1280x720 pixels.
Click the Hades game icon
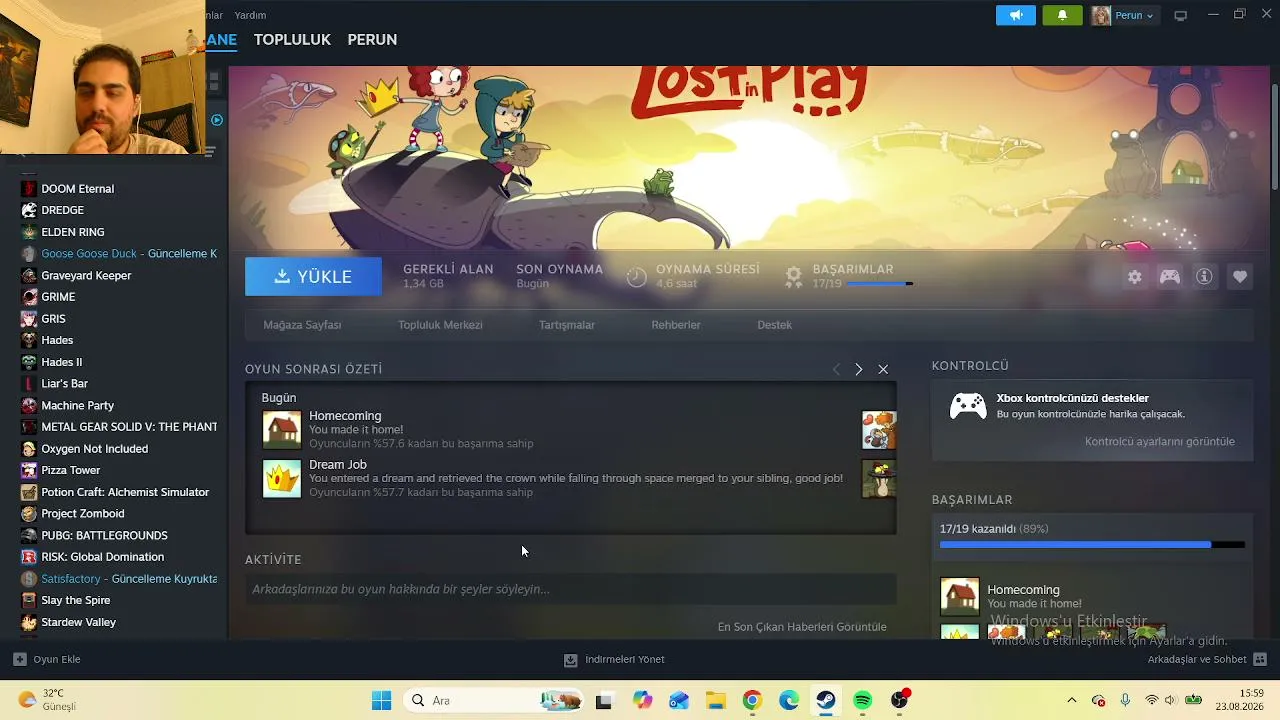pyautogui.click(x=29, y=340)
